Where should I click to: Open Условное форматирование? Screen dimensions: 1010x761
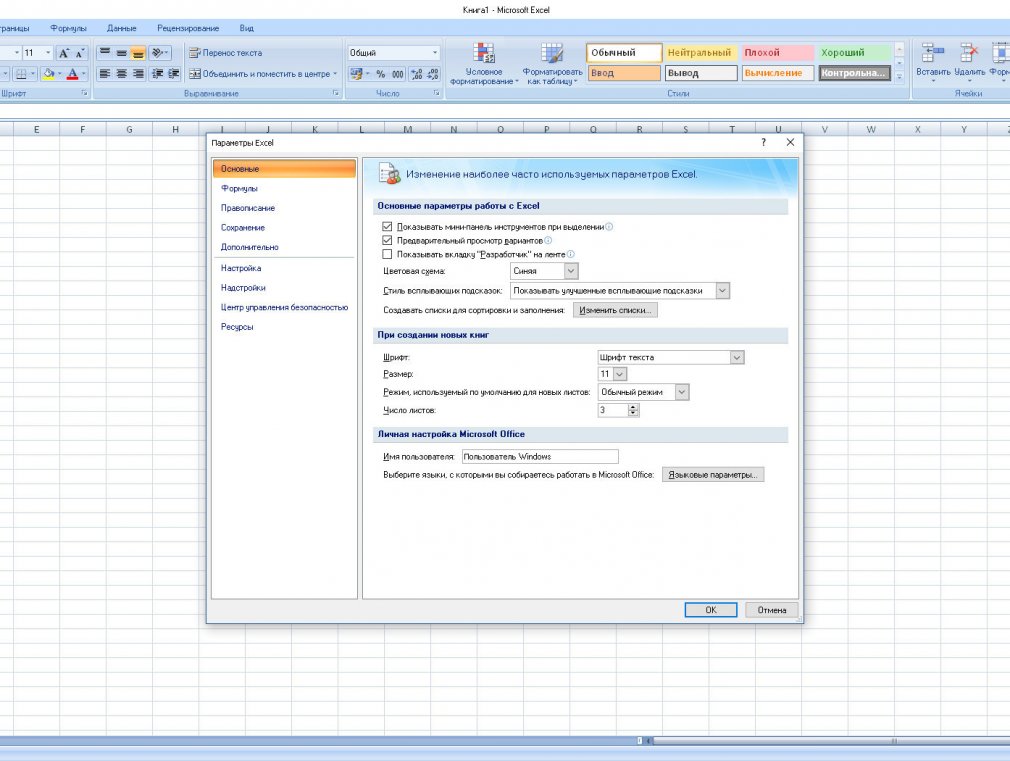tap(483, 63)
